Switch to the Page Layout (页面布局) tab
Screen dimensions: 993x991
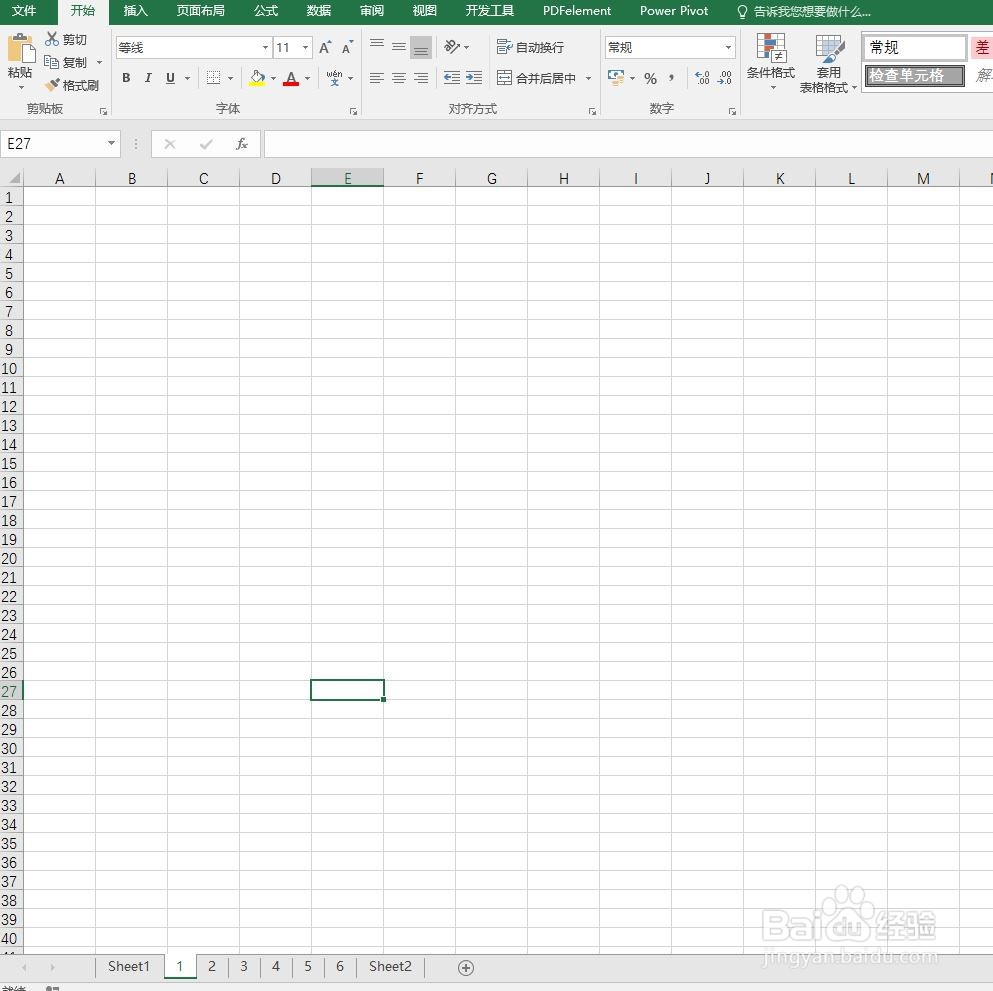click(x=200, y=11)
